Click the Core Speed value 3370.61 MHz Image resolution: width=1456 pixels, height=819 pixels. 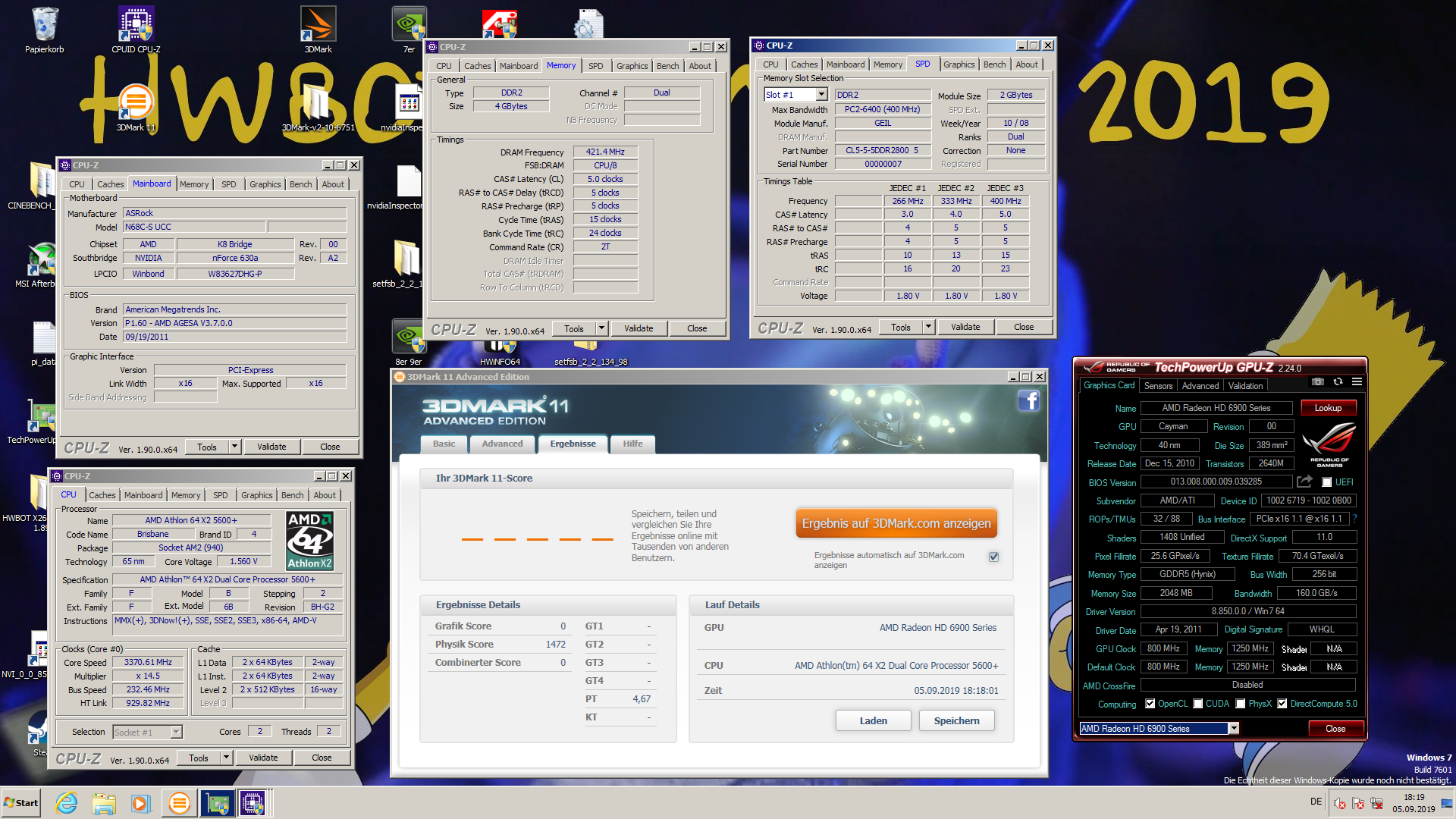(148, 662)
